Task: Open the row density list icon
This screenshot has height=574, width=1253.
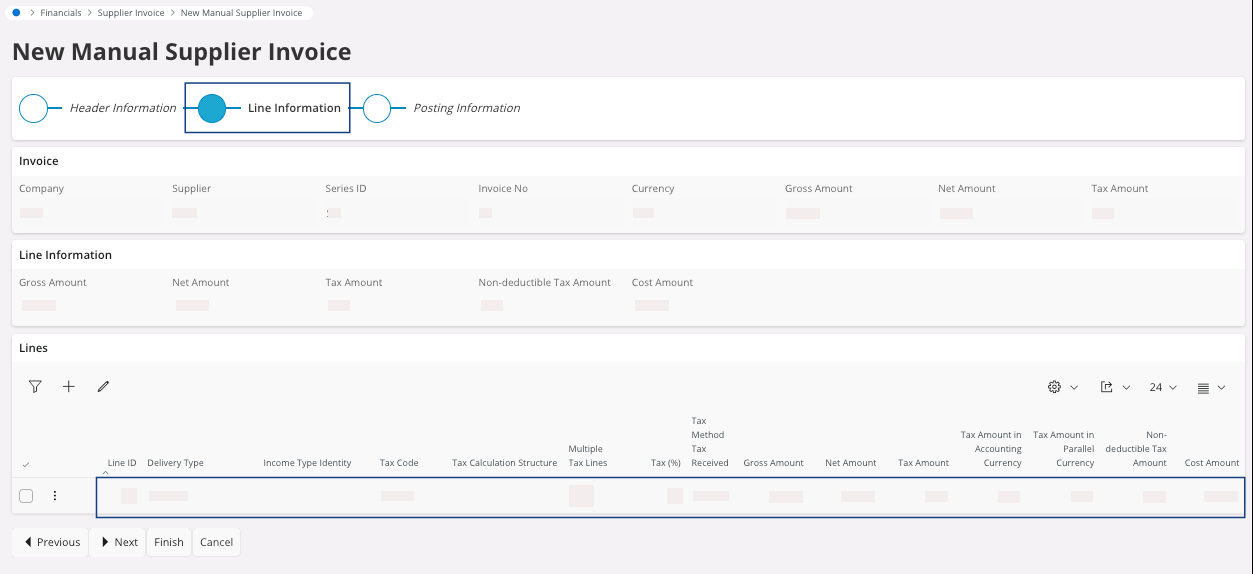Action: point(1211,387)
